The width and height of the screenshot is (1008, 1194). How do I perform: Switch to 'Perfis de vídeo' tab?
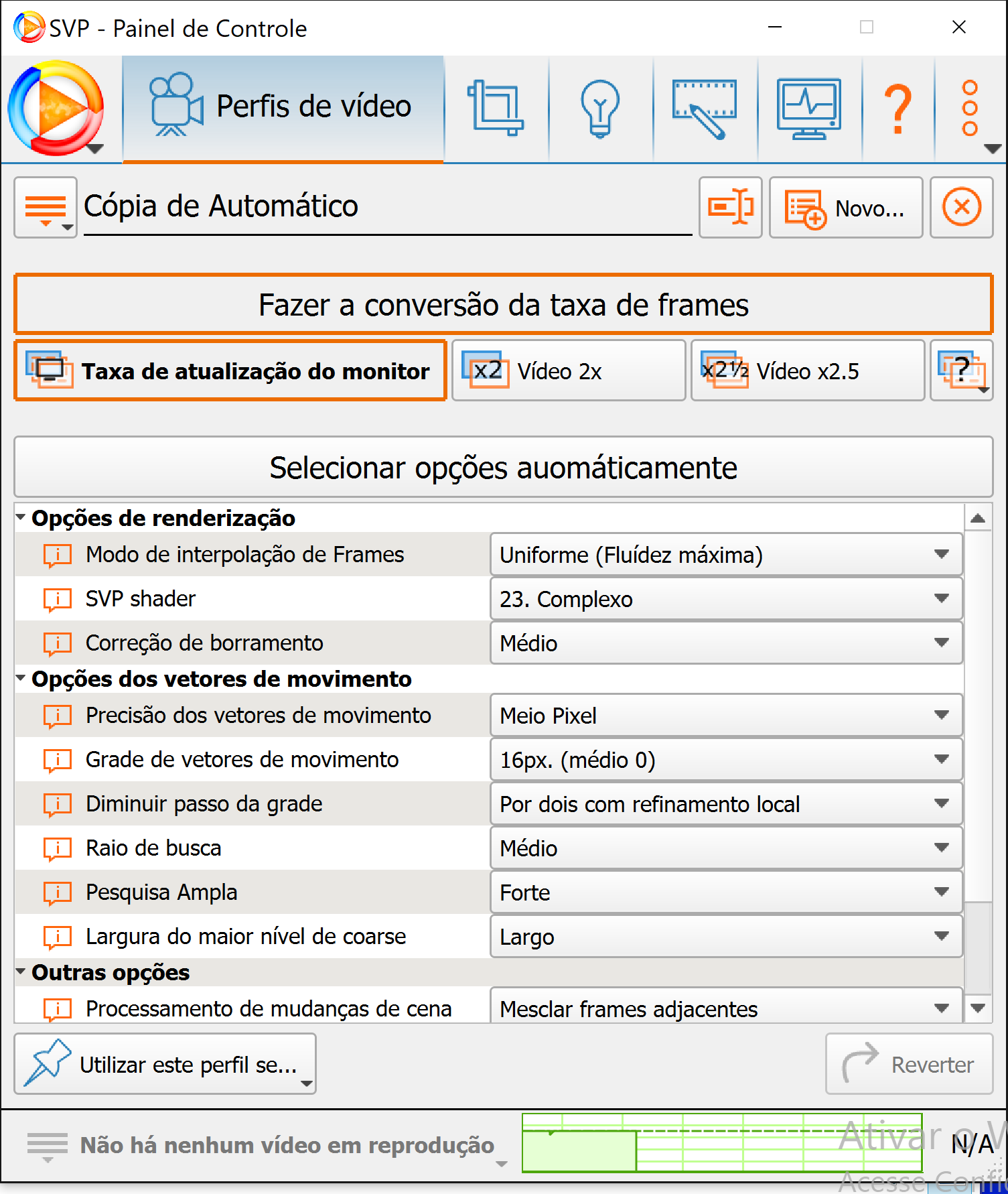pos(283,109)
